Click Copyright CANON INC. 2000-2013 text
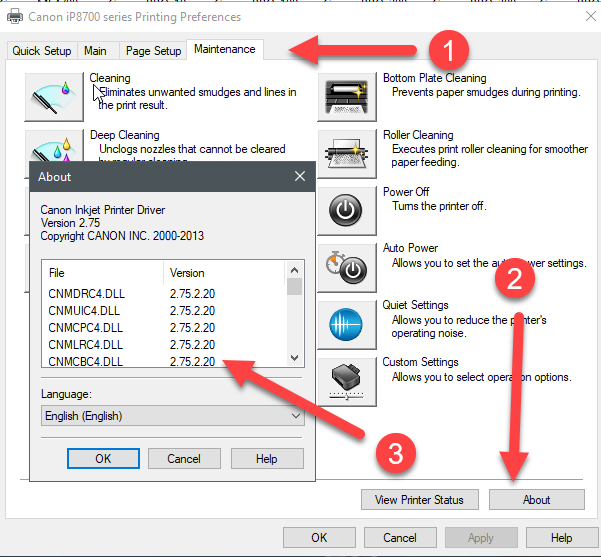 pos(122,236)
